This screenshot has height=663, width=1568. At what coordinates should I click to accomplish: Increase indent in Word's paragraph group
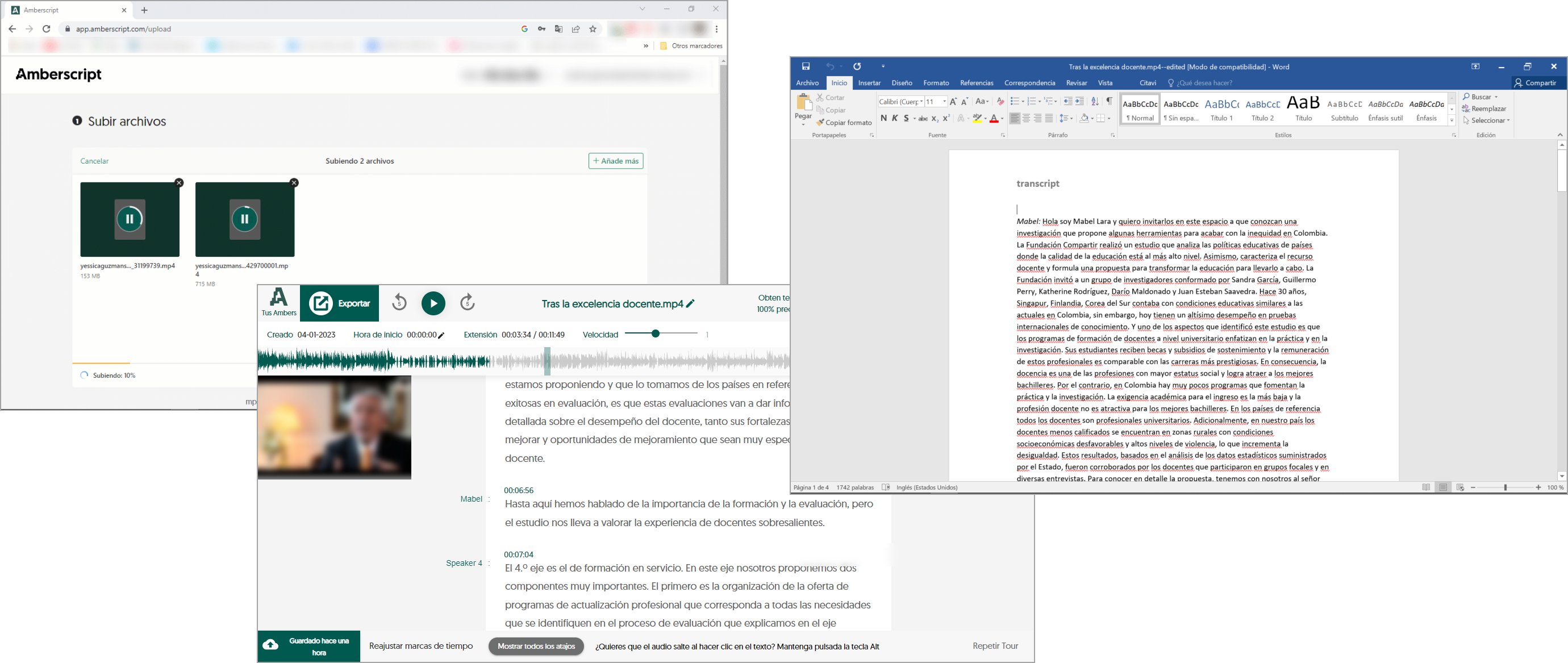tap(1079, 102)
